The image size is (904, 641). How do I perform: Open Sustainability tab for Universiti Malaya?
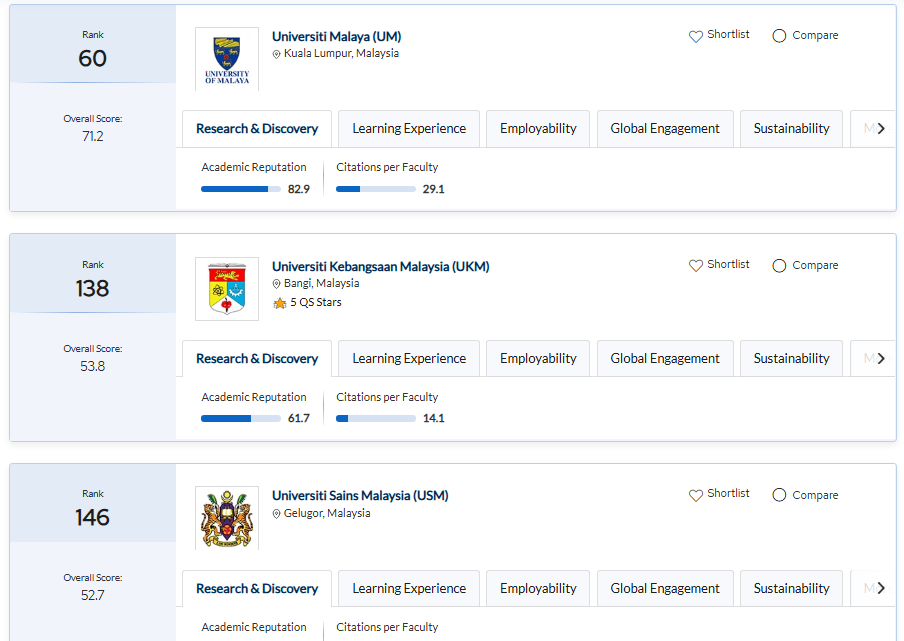(x=792, y=129)
